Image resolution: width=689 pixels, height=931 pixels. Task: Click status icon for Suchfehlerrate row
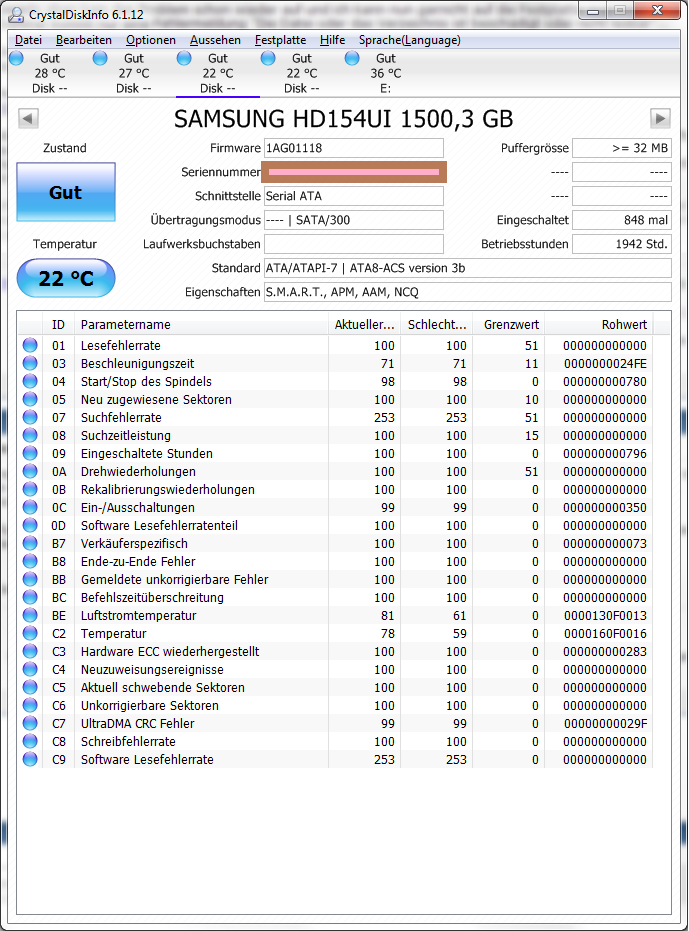(x=30, y=417)
